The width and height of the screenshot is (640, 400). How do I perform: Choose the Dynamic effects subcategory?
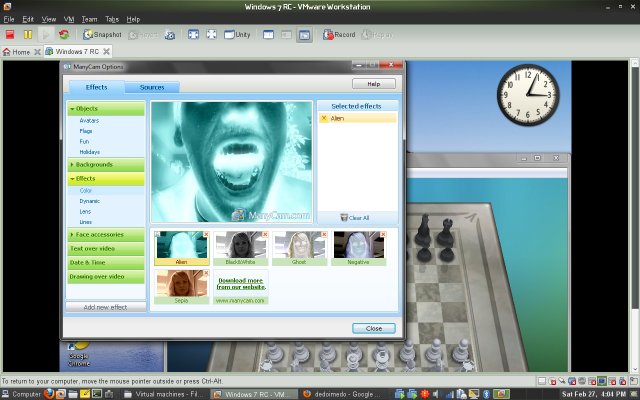pyautogui.click(x=90, y=201)
